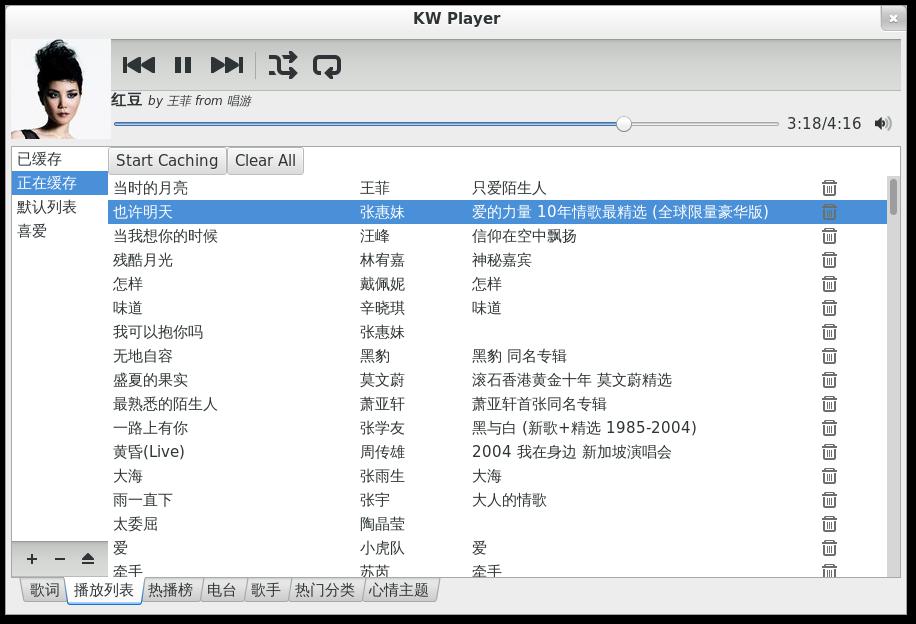Viewport: 916px width, 624px height.
Task: Delete song 味道 with trash icon
Action: [x=829, y=308]
